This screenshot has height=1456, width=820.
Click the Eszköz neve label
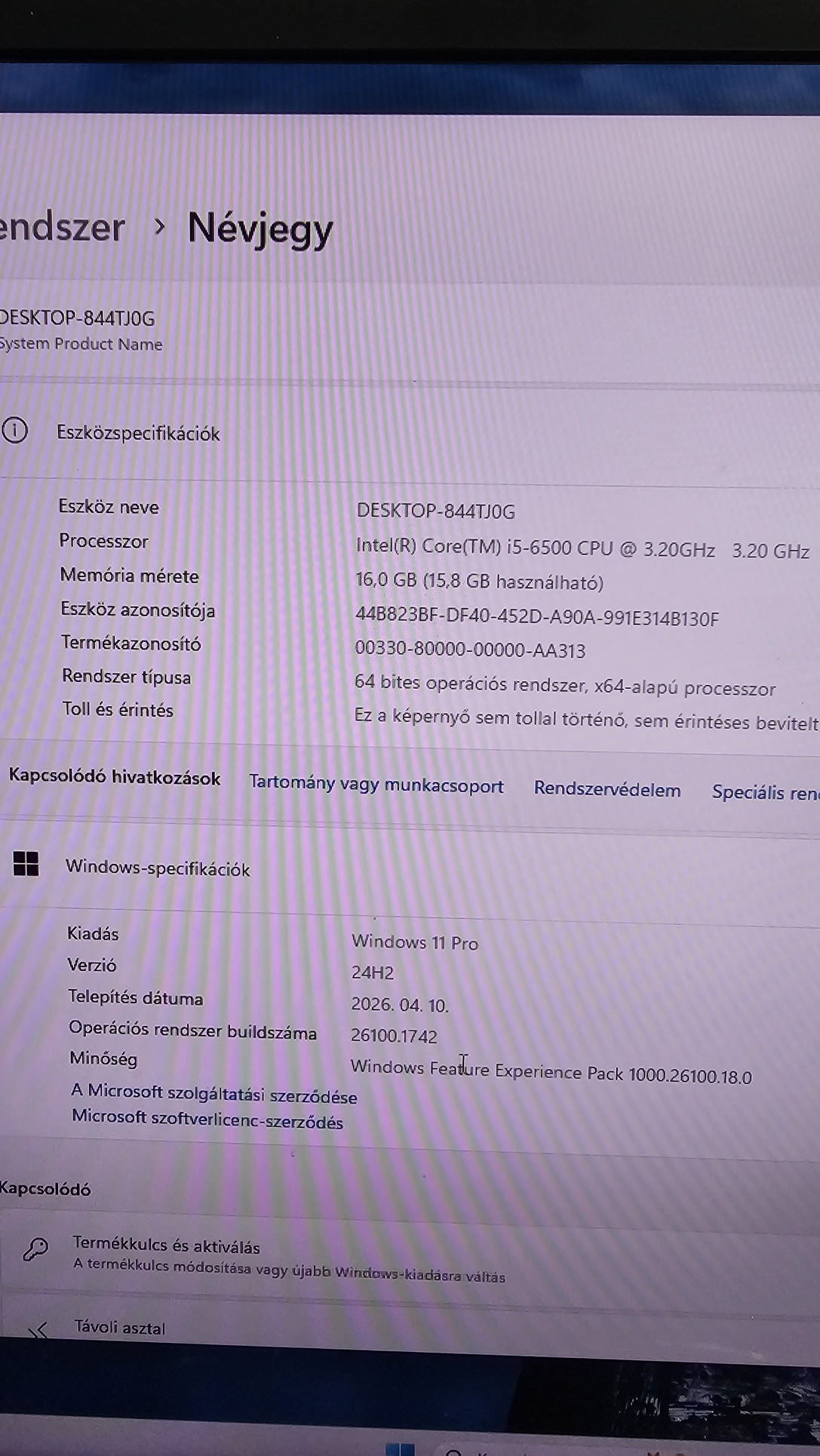[x=109, y=506]
